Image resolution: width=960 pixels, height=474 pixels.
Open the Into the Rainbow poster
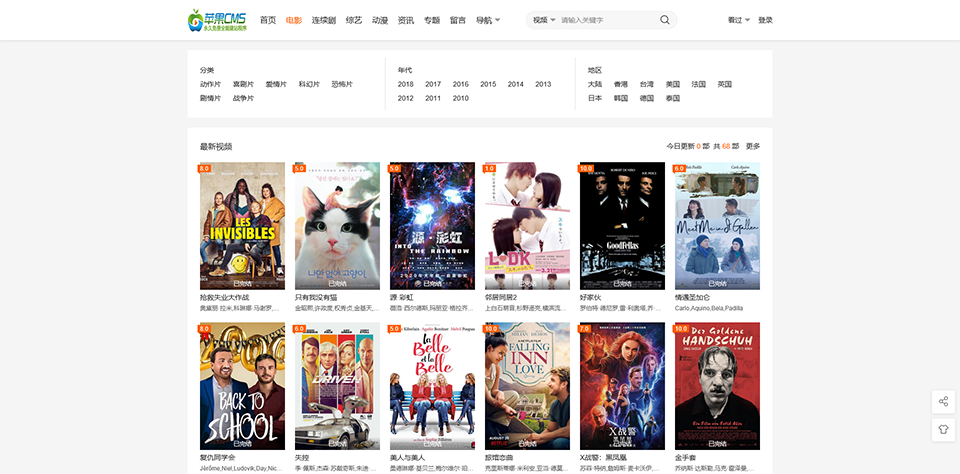(432, 226)
